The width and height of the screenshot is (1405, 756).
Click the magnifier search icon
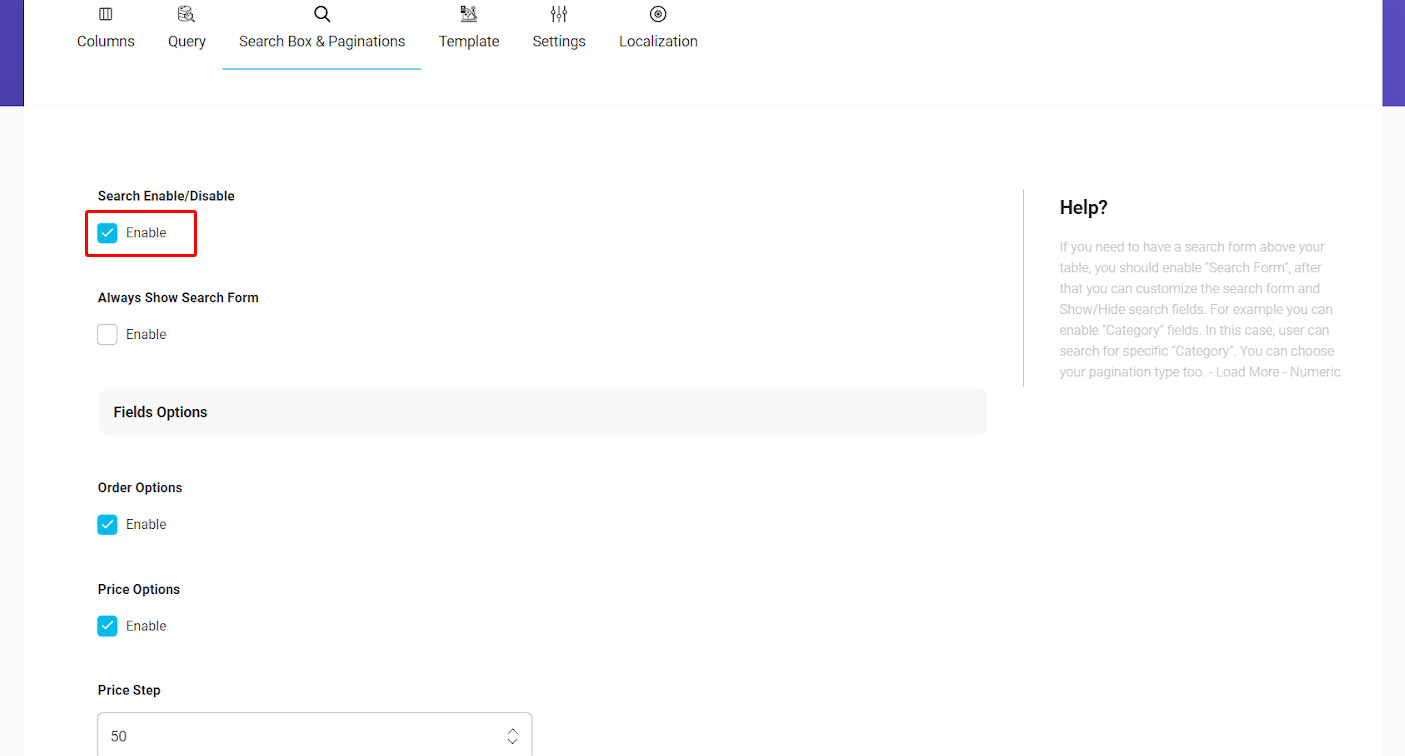pos(322,14)
